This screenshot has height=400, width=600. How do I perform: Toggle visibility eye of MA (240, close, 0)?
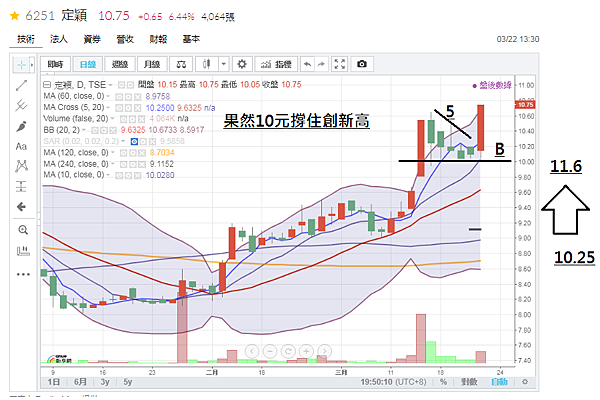click(124, 164)
